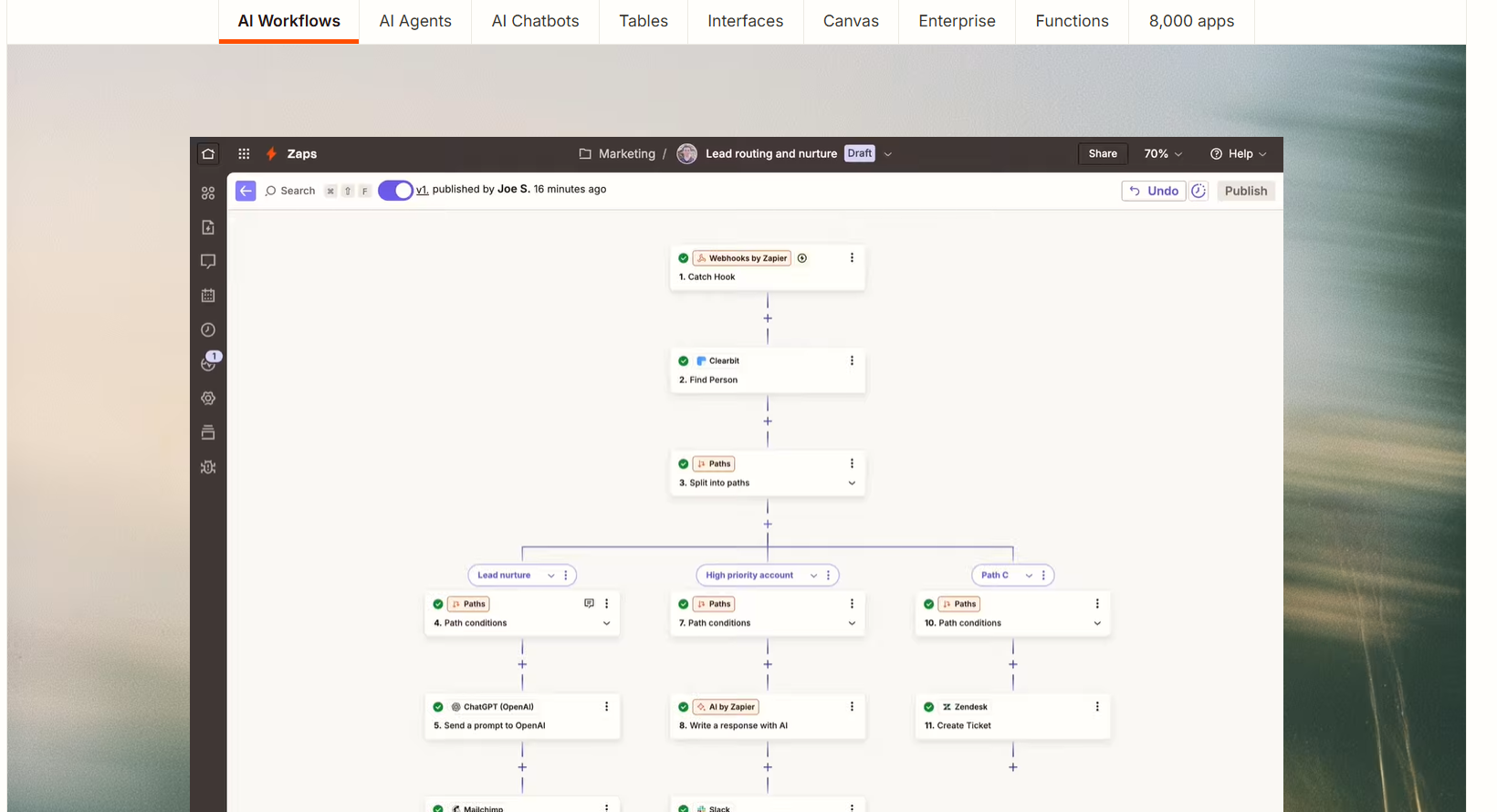Click the home icon in Zaps header
The image size is (1497, 812).
tap(208, 154)
